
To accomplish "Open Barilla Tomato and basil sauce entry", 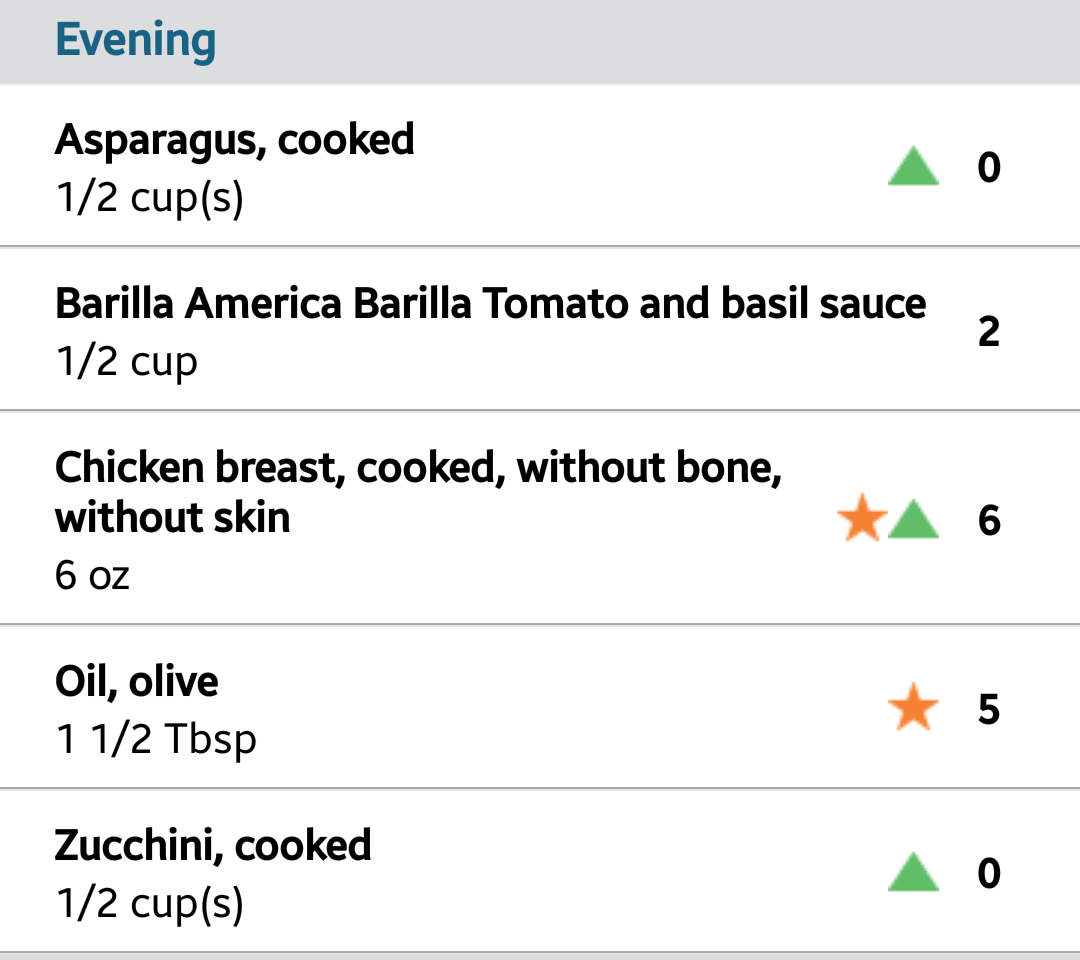I will pyautogui.click(x=490, y=304).
